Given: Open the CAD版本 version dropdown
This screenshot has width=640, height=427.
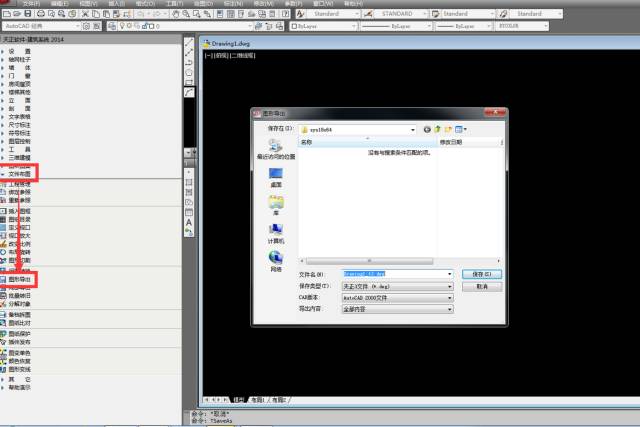Looking at the screenshot, I should pos(450,297).
